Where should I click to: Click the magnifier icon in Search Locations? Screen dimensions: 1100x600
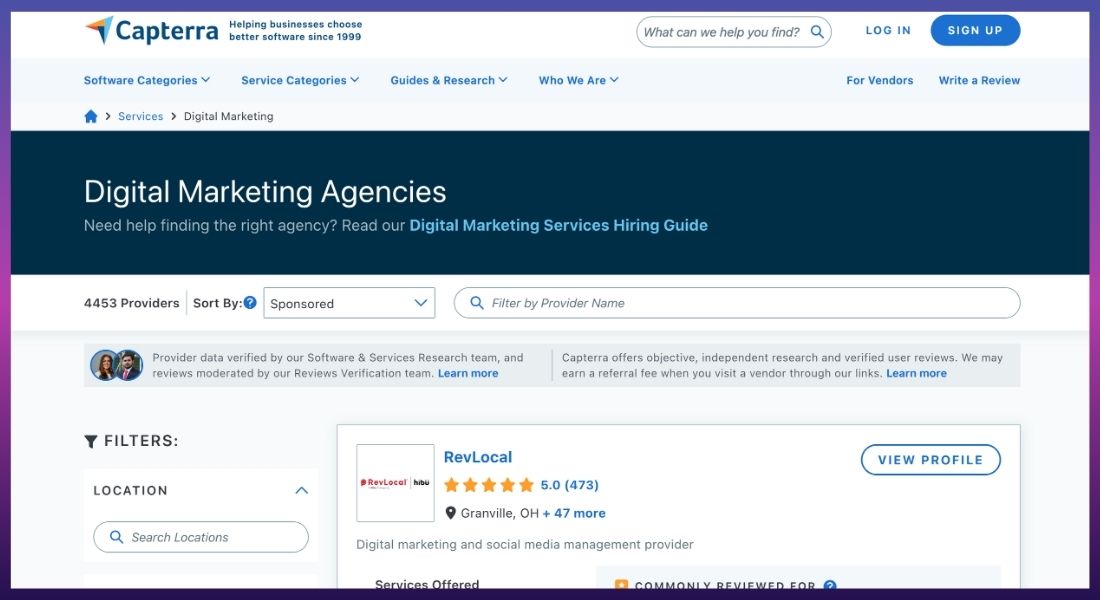coord(116,537)
